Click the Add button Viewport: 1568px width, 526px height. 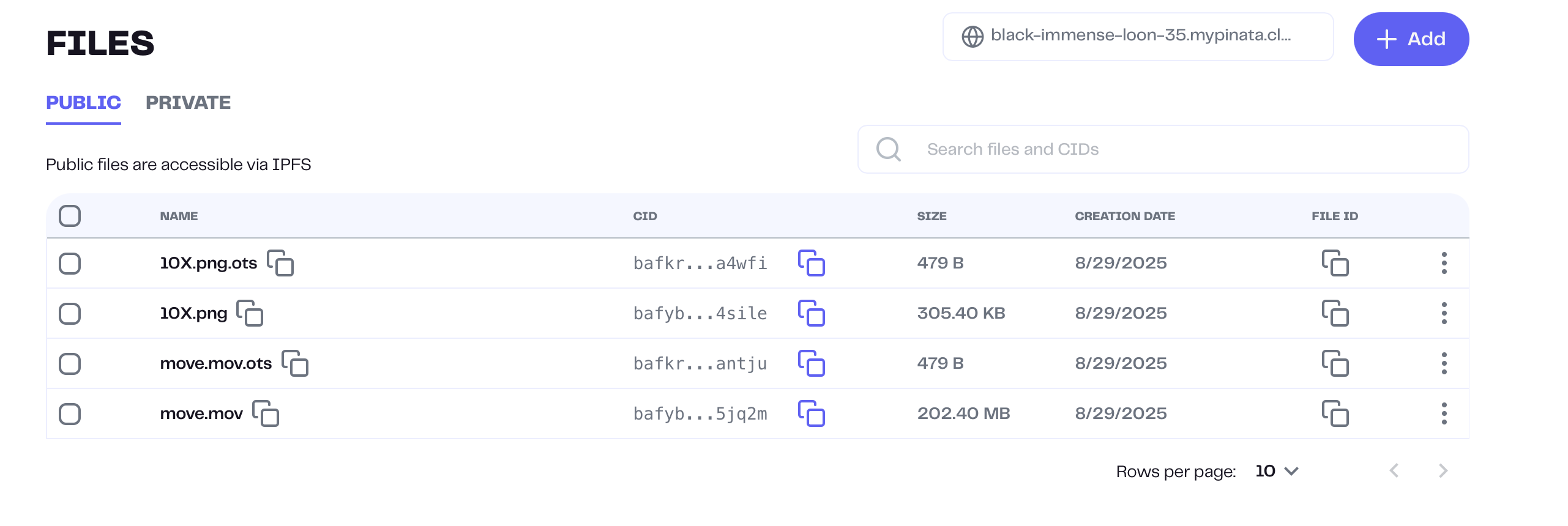(x=1411, y=39)
